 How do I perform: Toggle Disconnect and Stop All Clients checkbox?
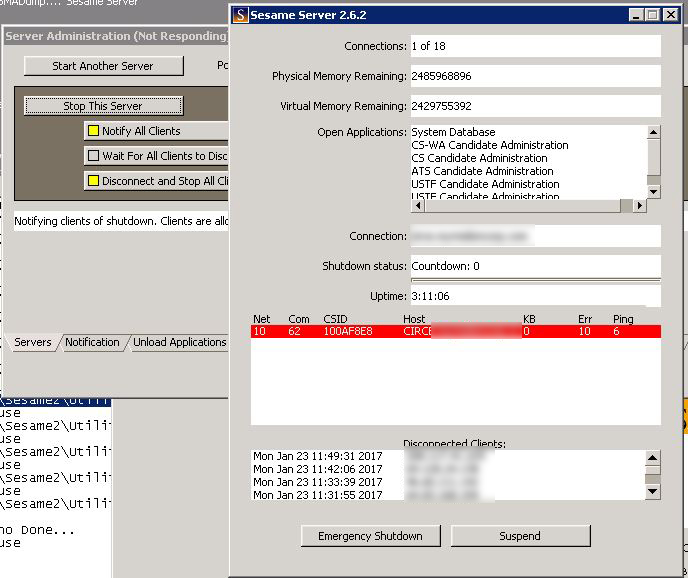tap(93, 181)
